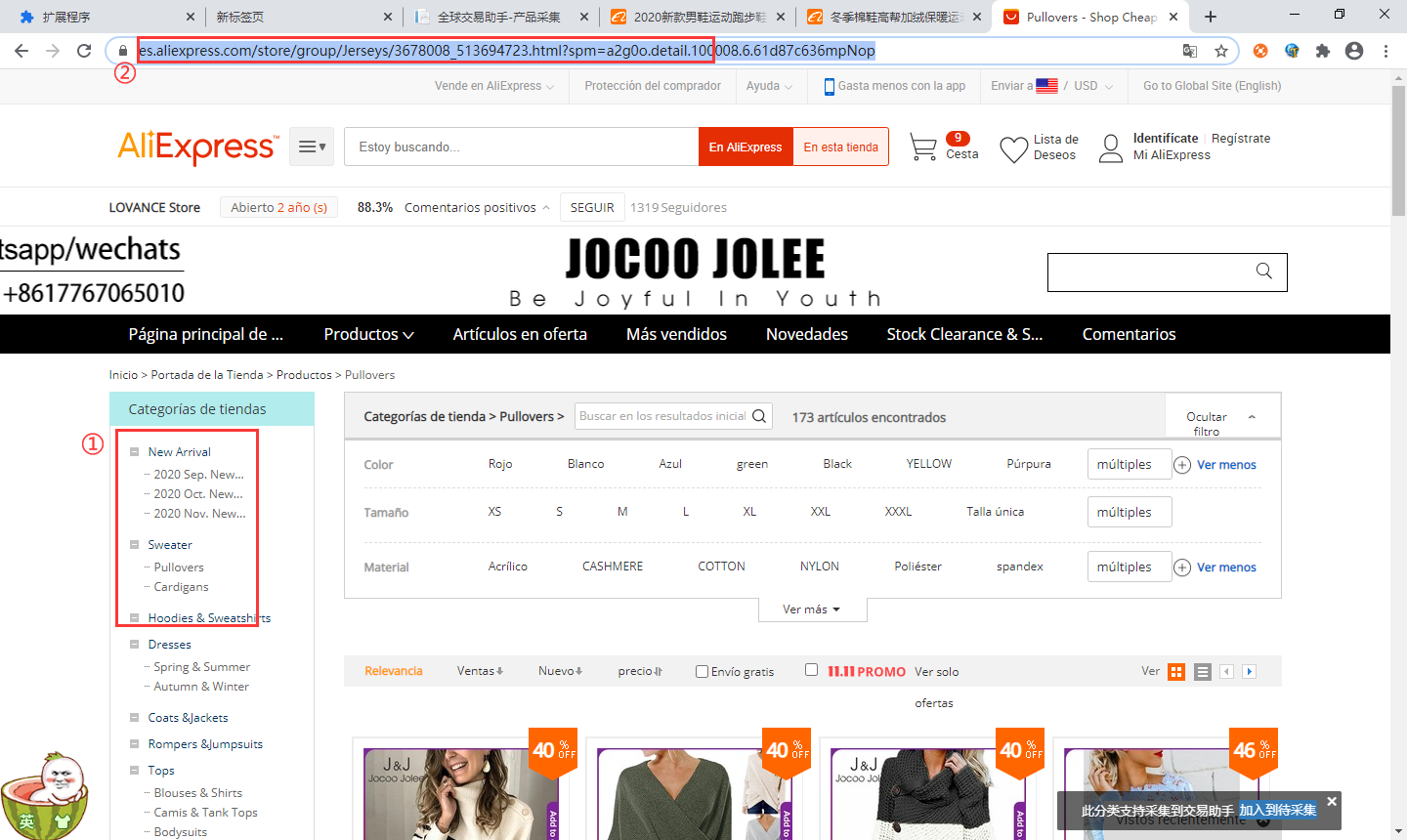
Task: Open the Más vendidos menu item
Action: pyautogui.click(x=676, y=334)
